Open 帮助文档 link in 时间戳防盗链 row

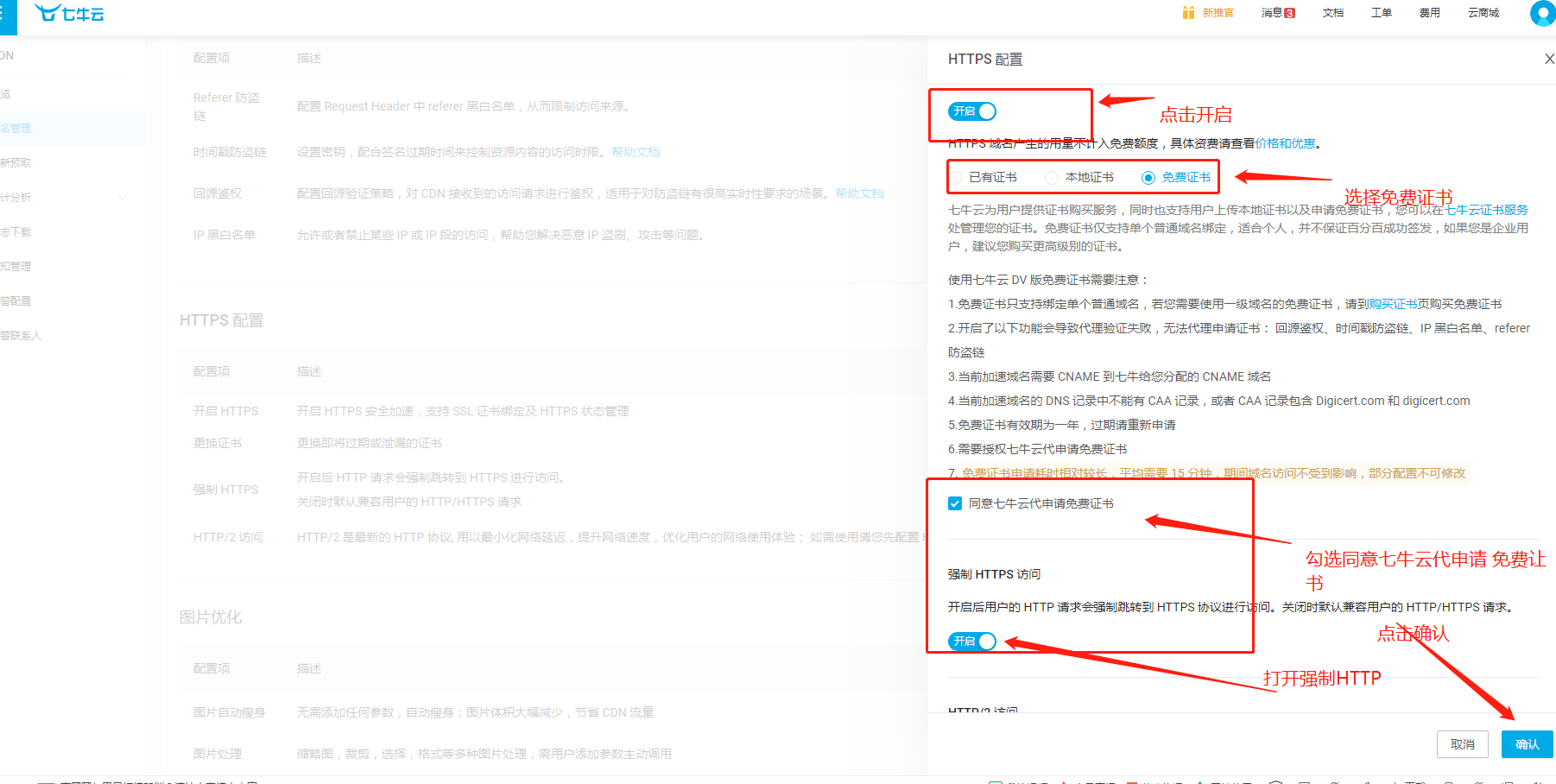coord(636,152)
